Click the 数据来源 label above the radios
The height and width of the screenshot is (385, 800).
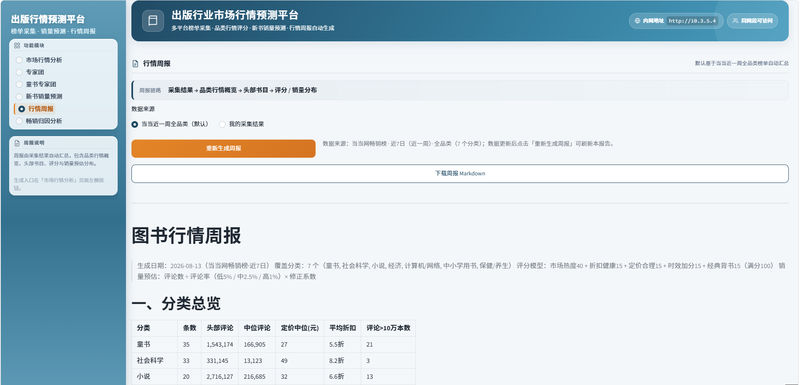pyautogui.click(x=143, y=109)
